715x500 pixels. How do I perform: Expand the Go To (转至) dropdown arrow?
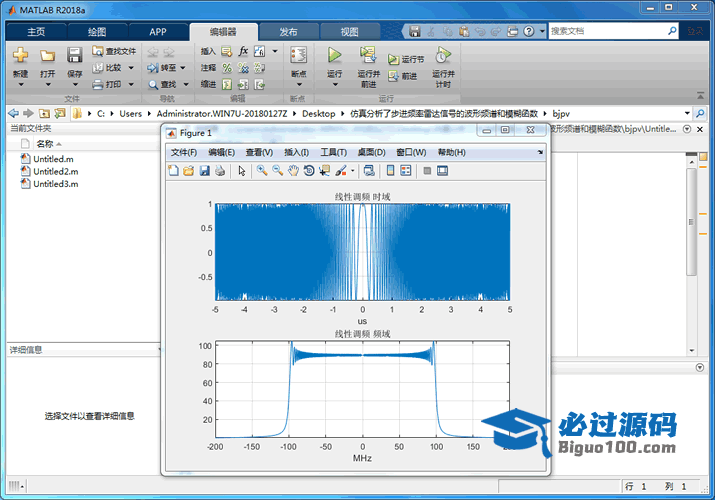click(183, 68)
